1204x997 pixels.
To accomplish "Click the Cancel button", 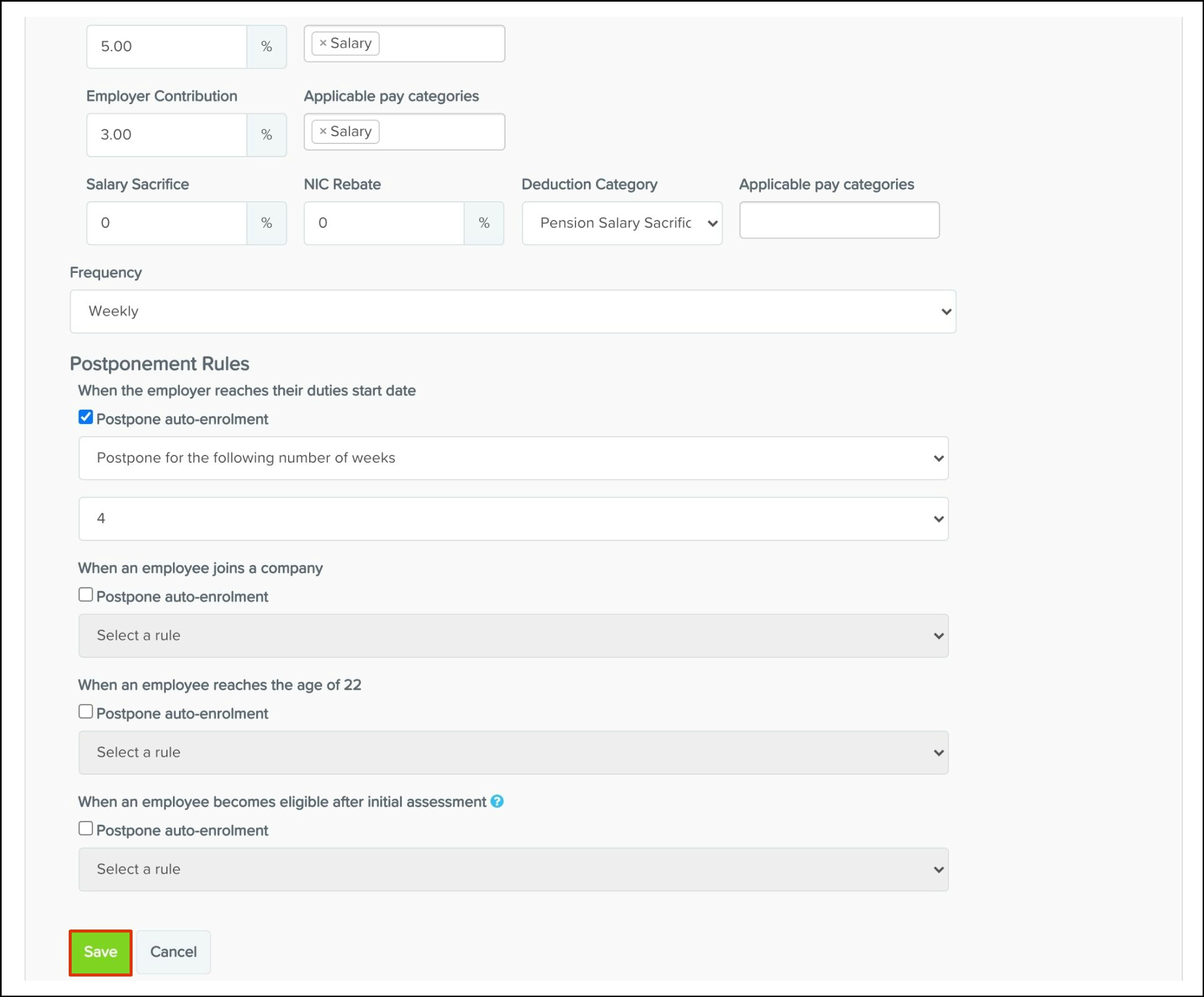I will pyautogui.click(x=173, y=952).
